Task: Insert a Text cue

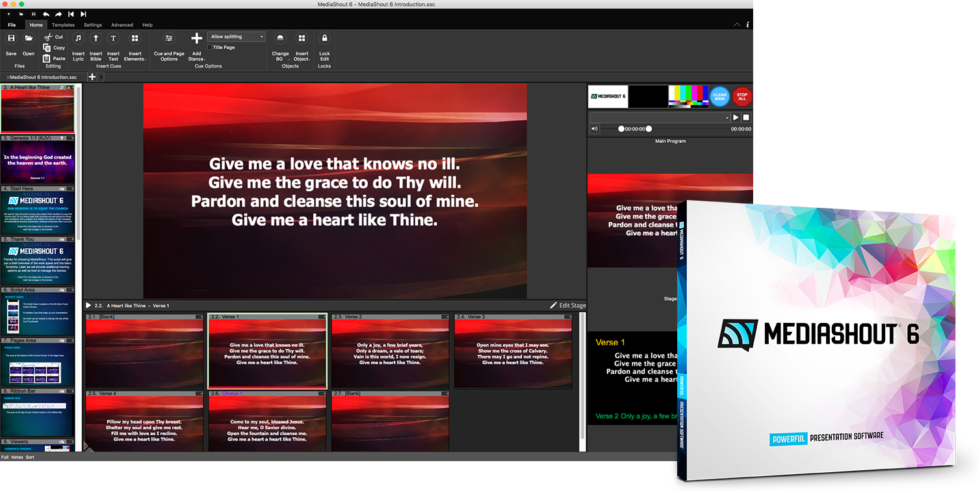Action: tap(113, 45)
